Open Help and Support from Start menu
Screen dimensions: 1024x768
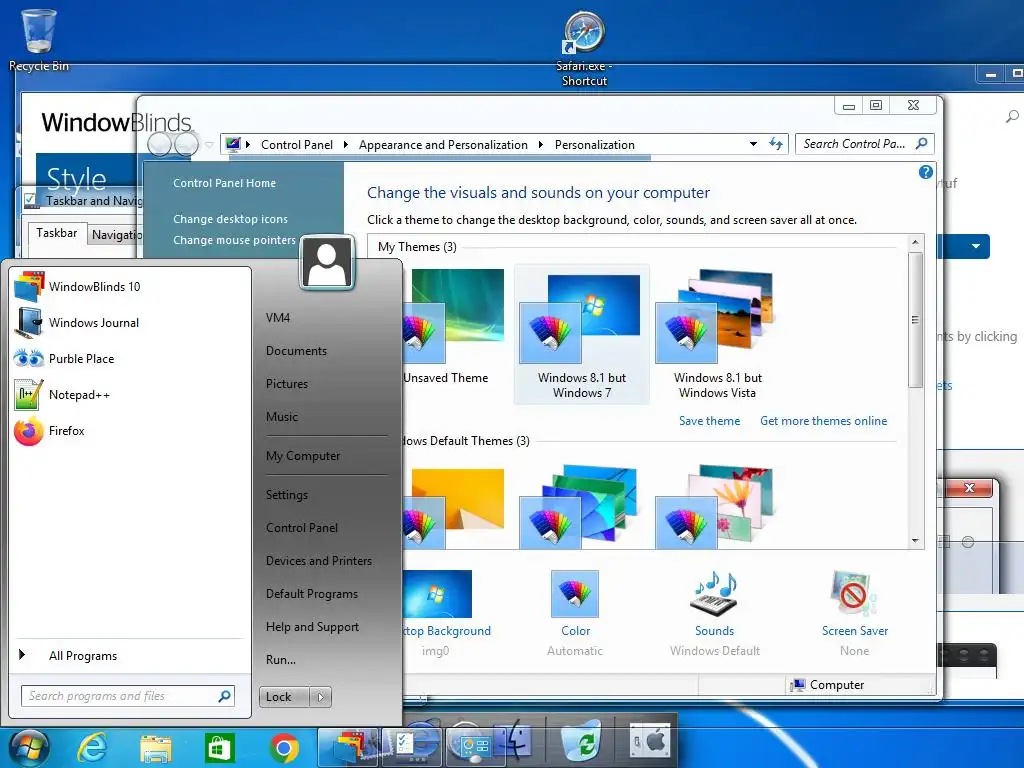(312, 626)
